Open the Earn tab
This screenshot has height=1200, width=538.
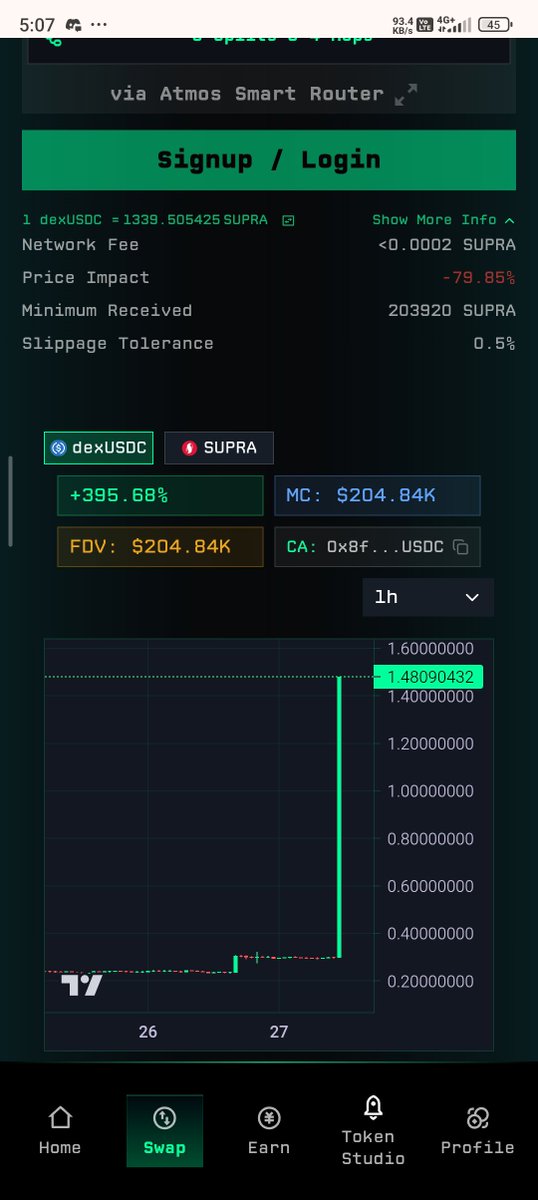tap(268, 1131)
